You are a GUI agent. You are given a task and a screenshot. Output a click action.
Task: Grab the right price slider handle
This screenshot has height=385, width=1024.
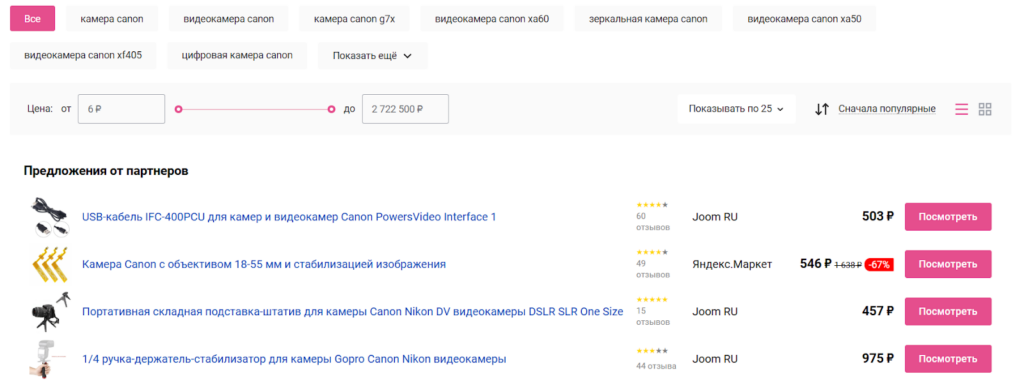click(331, 109)
